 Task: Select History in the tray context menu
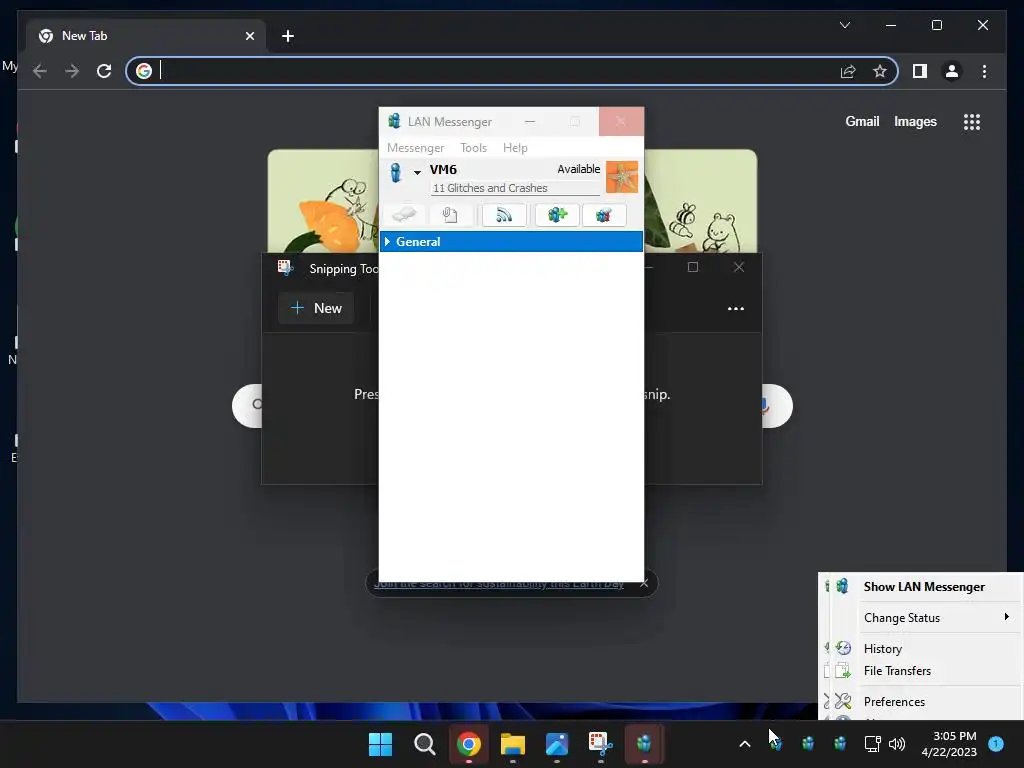click(924, 648)
